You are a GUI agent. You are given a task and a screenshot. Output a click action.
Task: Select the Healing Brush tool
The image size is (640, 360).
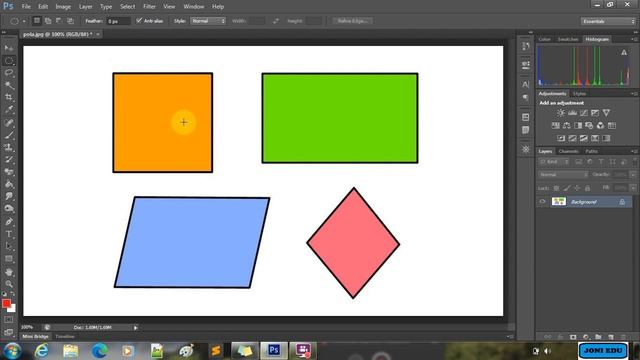pos(9,122)
